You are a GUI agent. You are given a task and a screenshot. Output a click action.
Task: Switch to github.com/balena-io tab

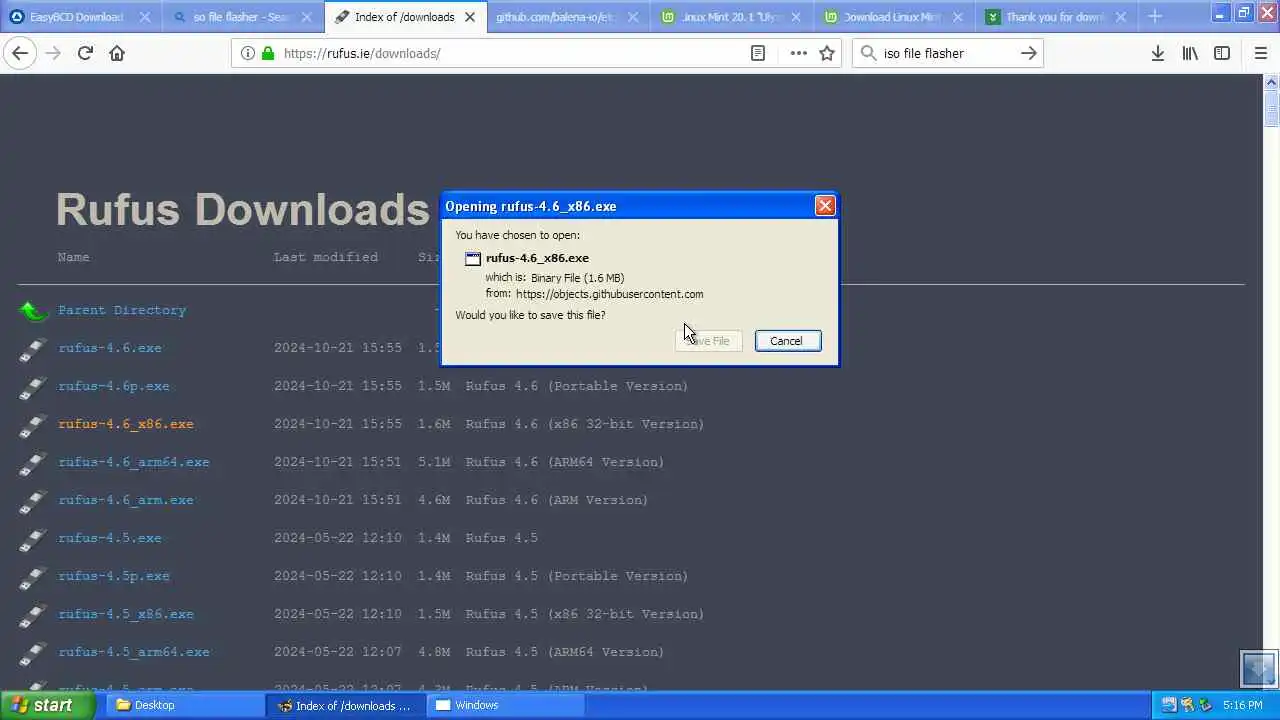tap(555, 17)
